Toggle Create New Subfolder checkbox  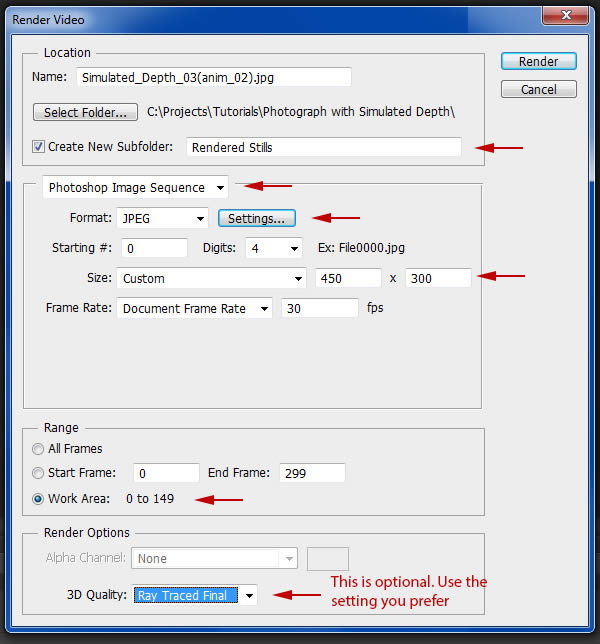click(38, 147)
